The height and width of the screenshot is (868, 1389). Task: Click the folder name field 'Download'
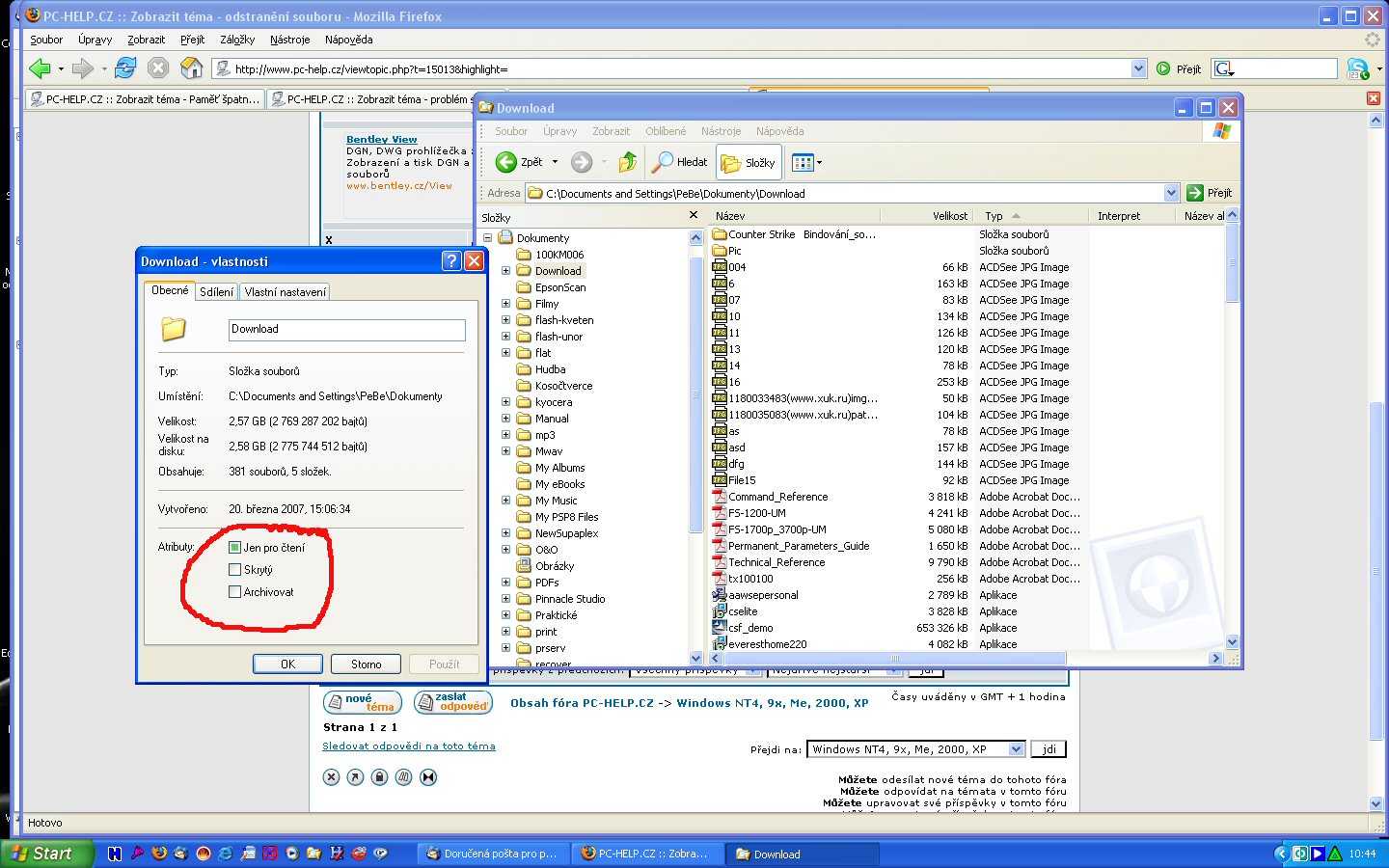tap(346, 330)
